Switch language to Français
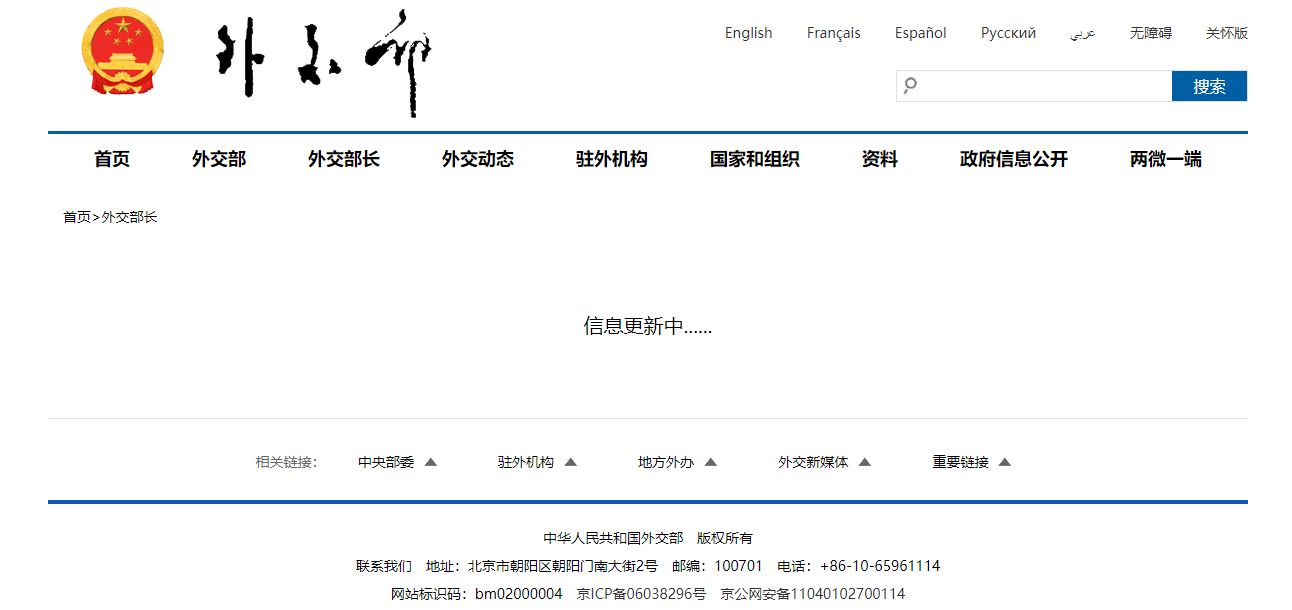 pos(833,33)
